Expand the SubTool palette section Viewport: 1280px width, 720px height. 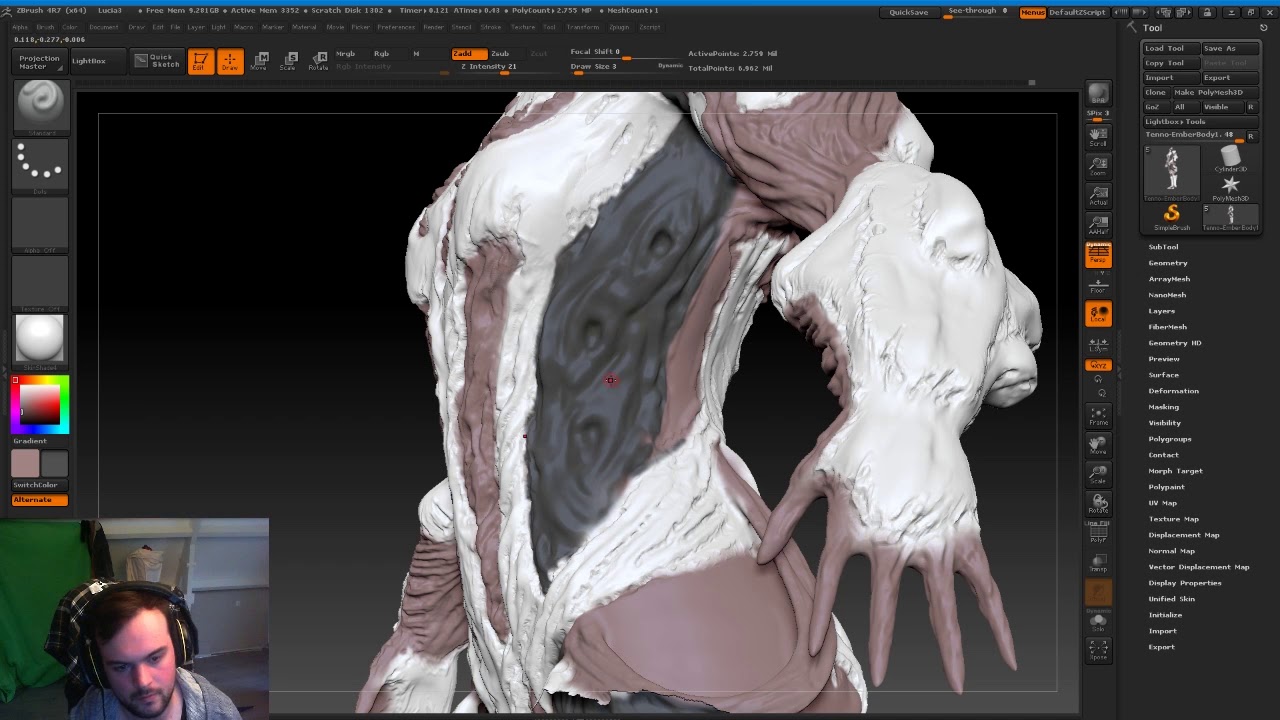[x=1163, y=247]
